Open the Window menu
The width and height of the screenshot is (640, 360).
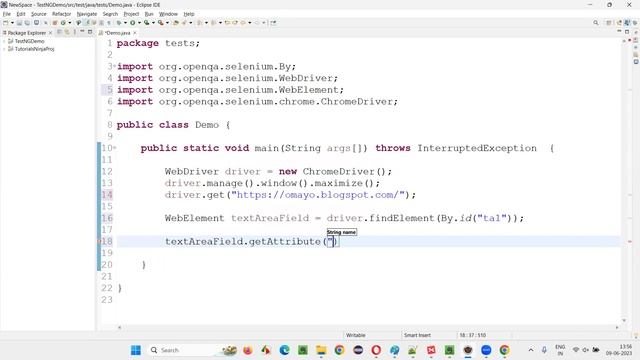pos(168,14)
